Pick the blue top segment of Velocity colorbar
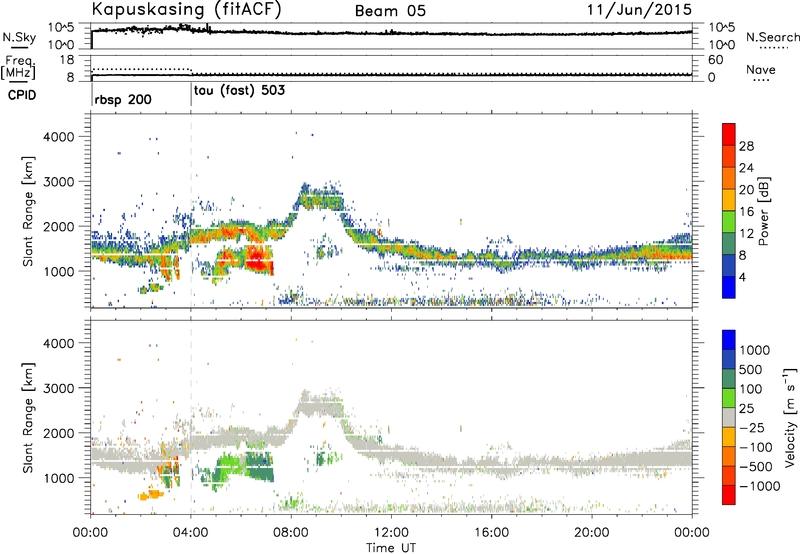This screenshot has height=554, width=800. pyautogui.click(x=729, y=340)
